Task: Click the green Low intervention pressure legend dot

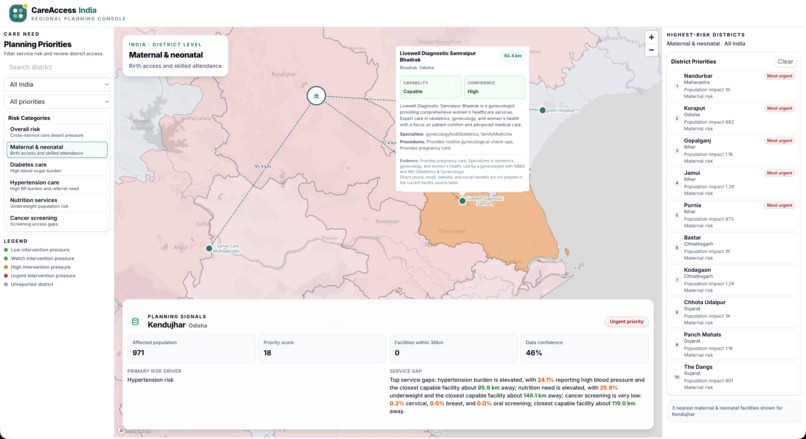Action: click(x=6, y=250)
